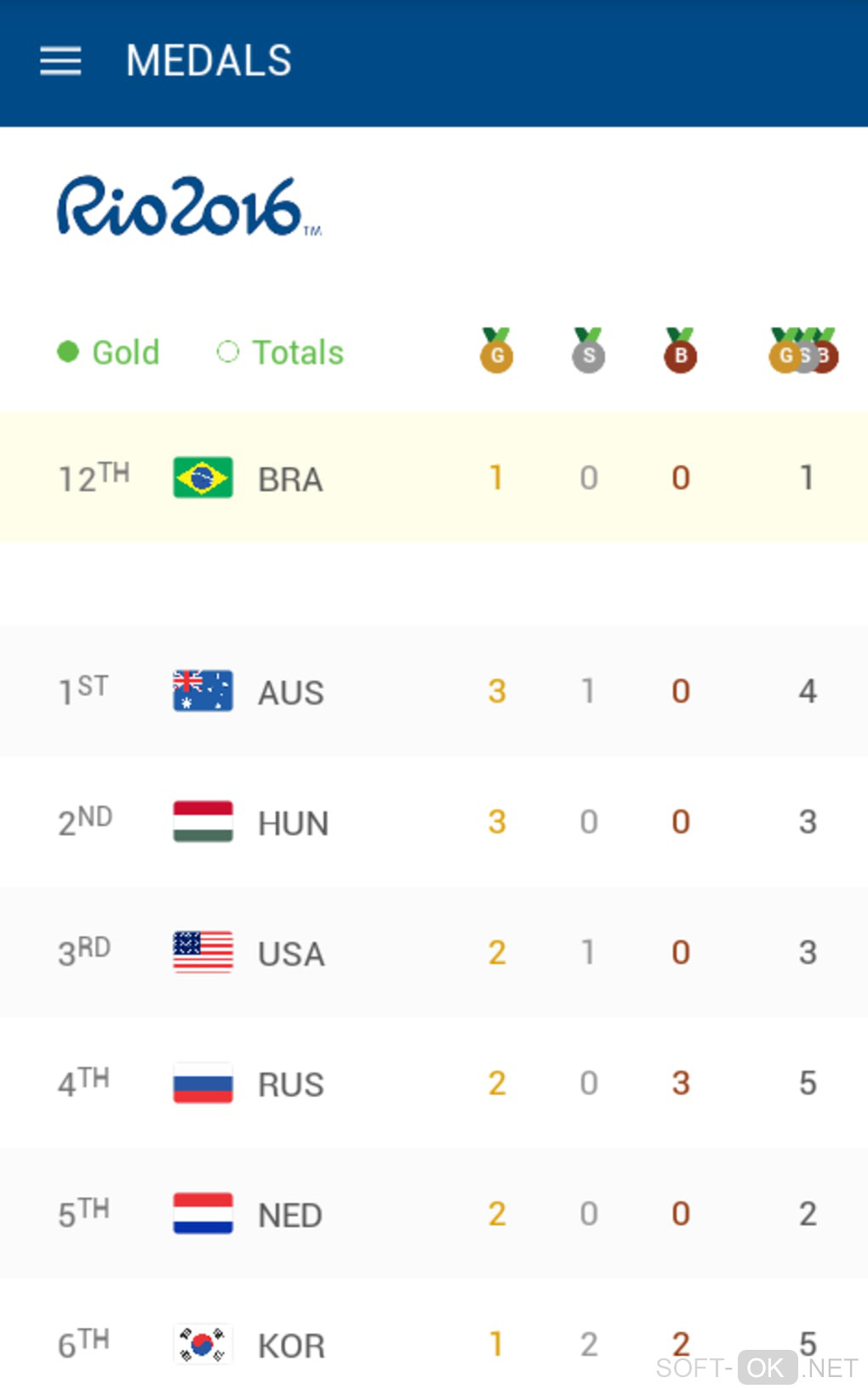Tap the Hungary flag icon

click(x=203, y=821)
